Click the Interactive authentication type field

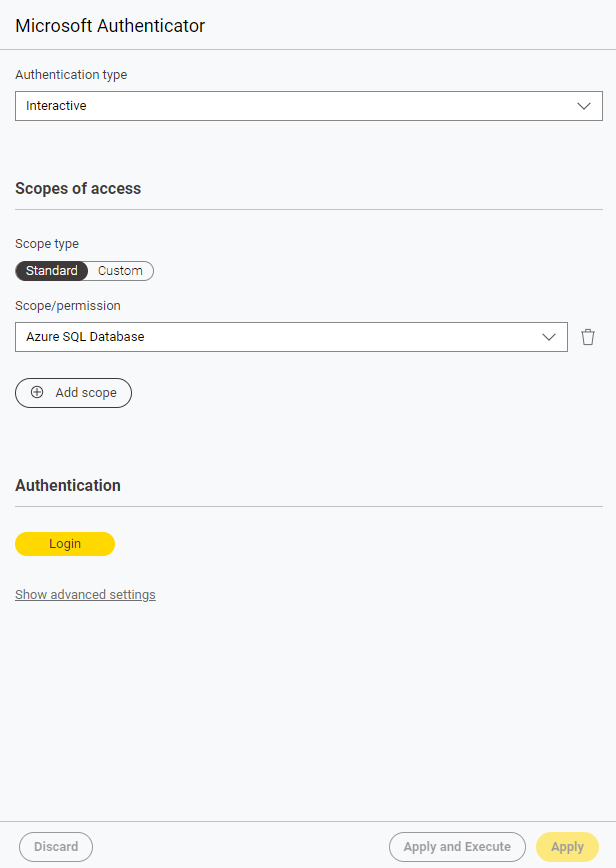290,106
